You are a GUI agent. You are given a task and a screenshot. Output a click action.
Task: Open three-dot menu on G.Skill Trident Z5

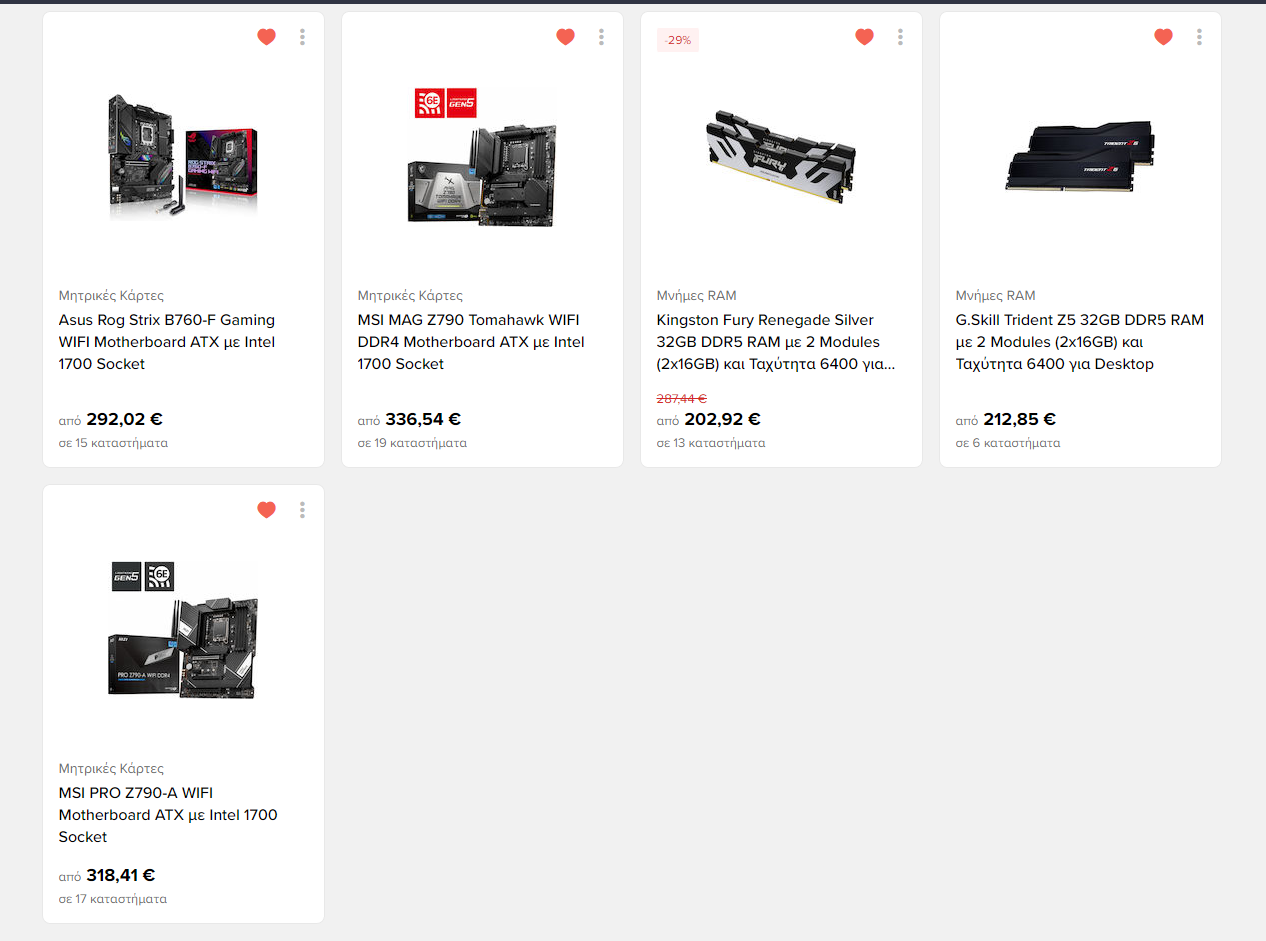[x=1199, y=37]
